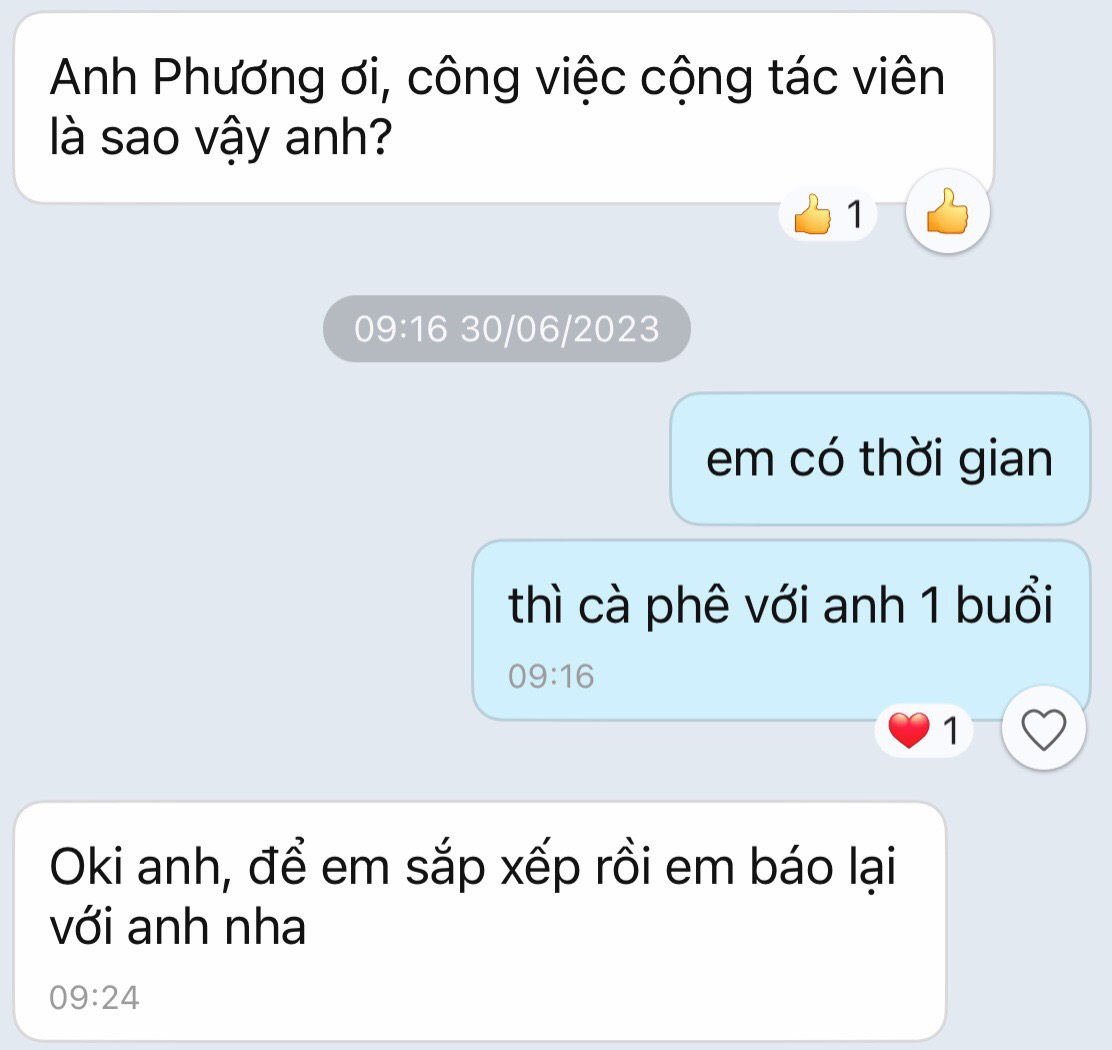
Task: Tap the small thumbs-up emoji beside count 1
Action: pyautogui.click(x=813, y=214)
